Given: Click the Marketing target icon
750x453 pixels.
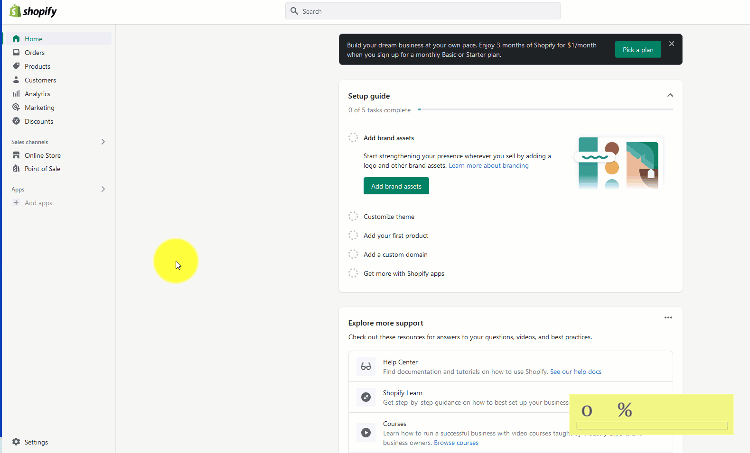Looking at the screenshot, I should click(x=16, y=108).
